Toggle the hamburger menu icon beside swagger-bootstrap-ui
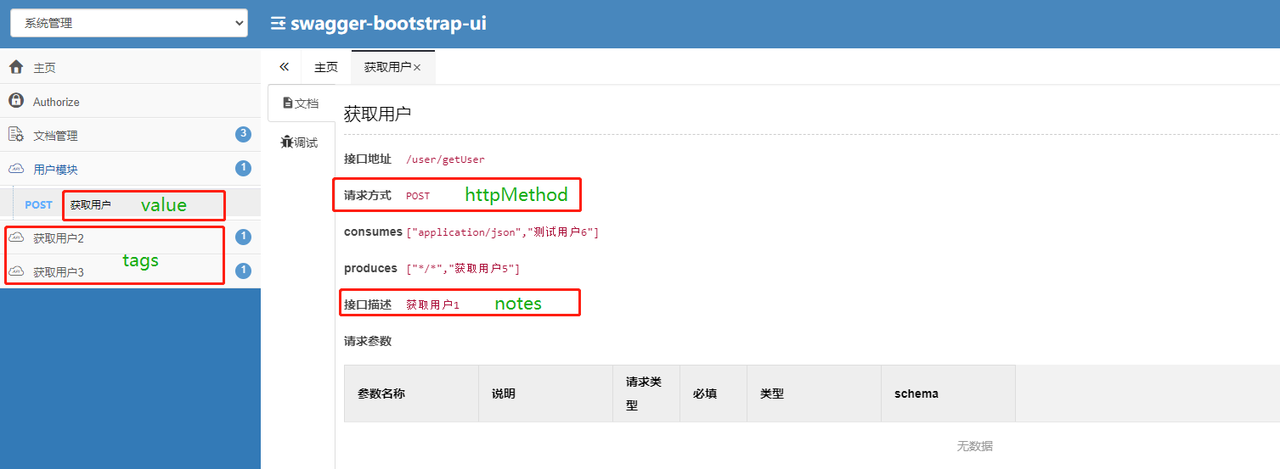The image size is (1280, 469). coord(278,22)
